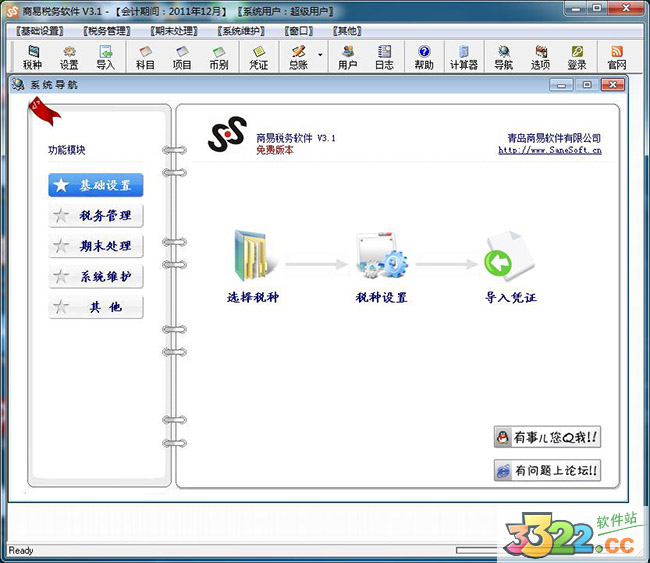Image resolution: width=650 pixels, height=563 pixels.
Task: Open the 导入凭证 green arrow icon
Action: (x=509, y=255)
